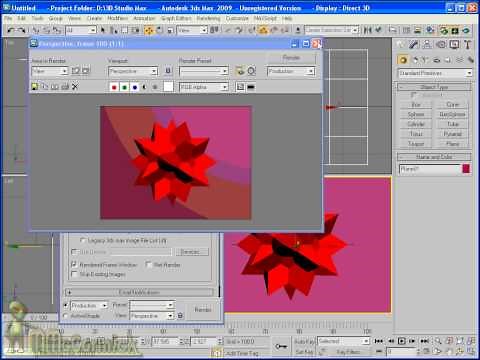Create a Pyramid primitive
This screenshot has width=480, height=360.
[x=452, y=134]
